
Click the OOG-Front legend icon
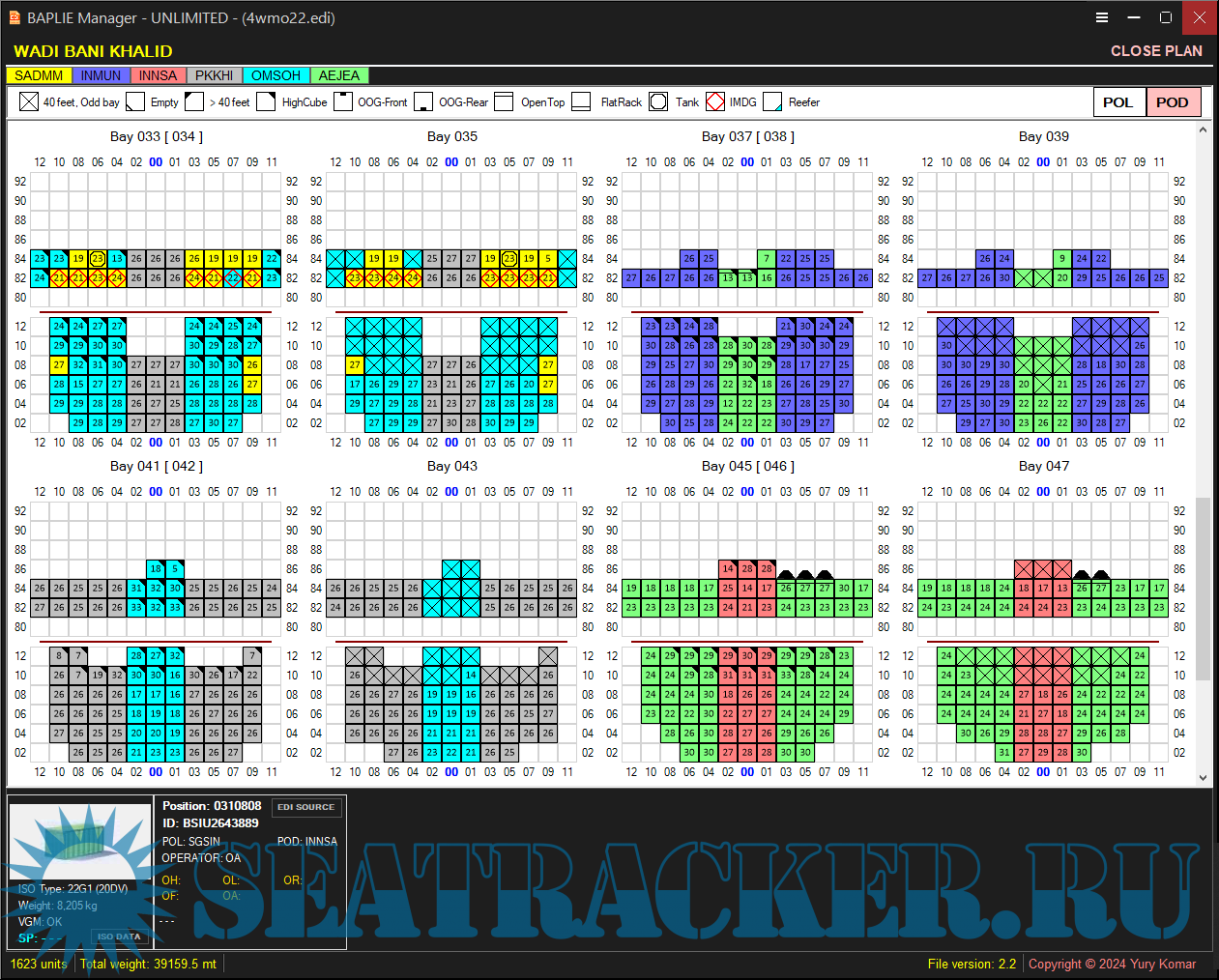tap(343, 101)
